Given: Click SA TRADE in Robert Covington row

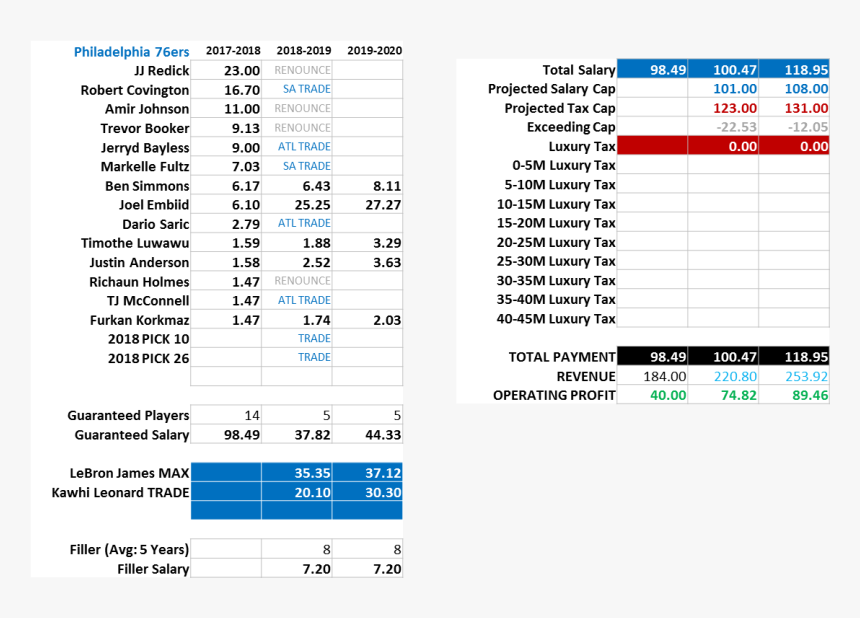Looking at the screenshot, I should [307, 89].
